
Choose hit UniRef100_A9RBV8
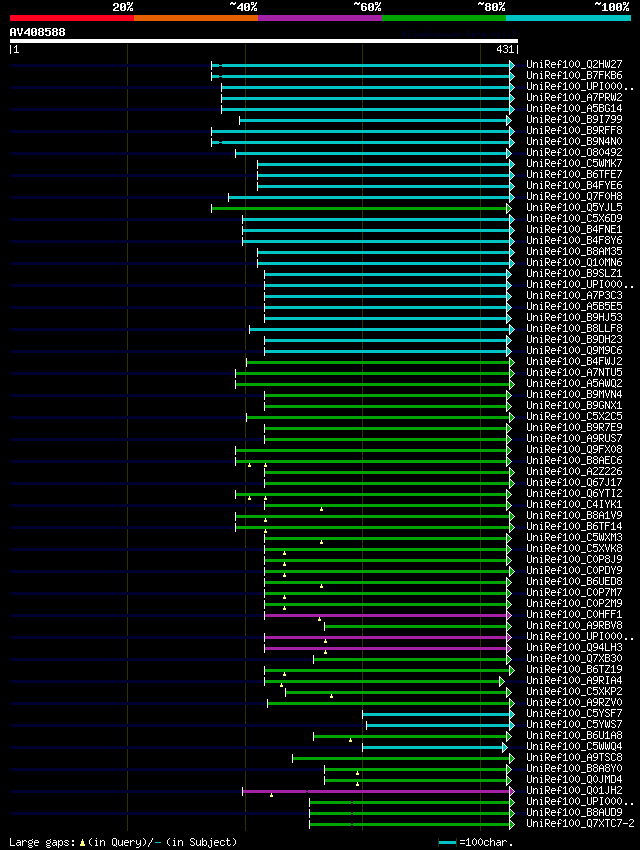point(574,625)
